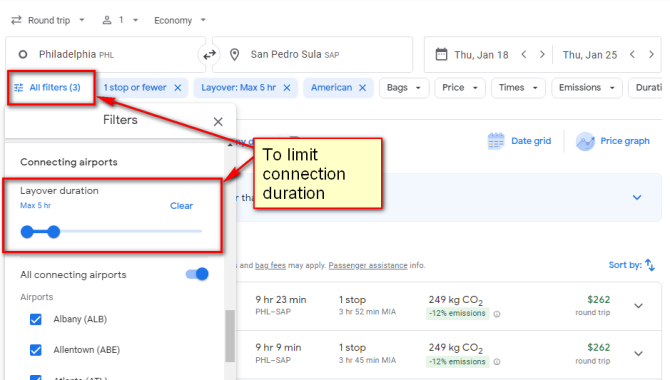670x380 pixels.
Task: Expand the 9 hr 9 min flight details
Action: point(638,353)
